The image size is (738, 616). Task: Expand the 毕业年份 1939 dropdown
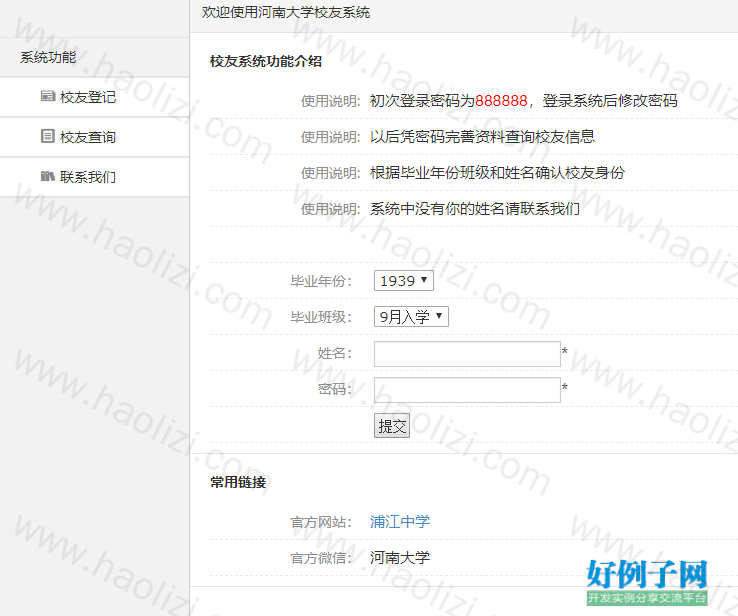[x=403, y=281]
